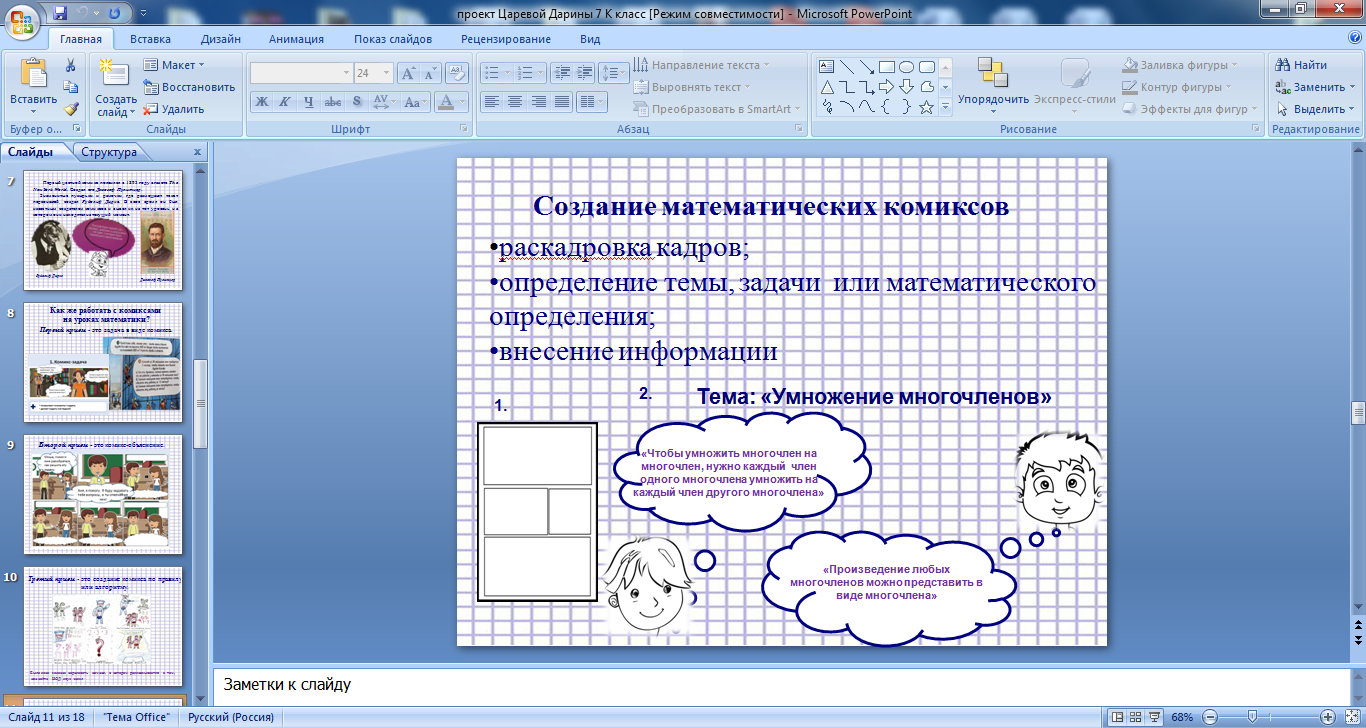Click the Вставить paste button
The width and height of the screenshot is (1366, 728).
click(33, 87)
